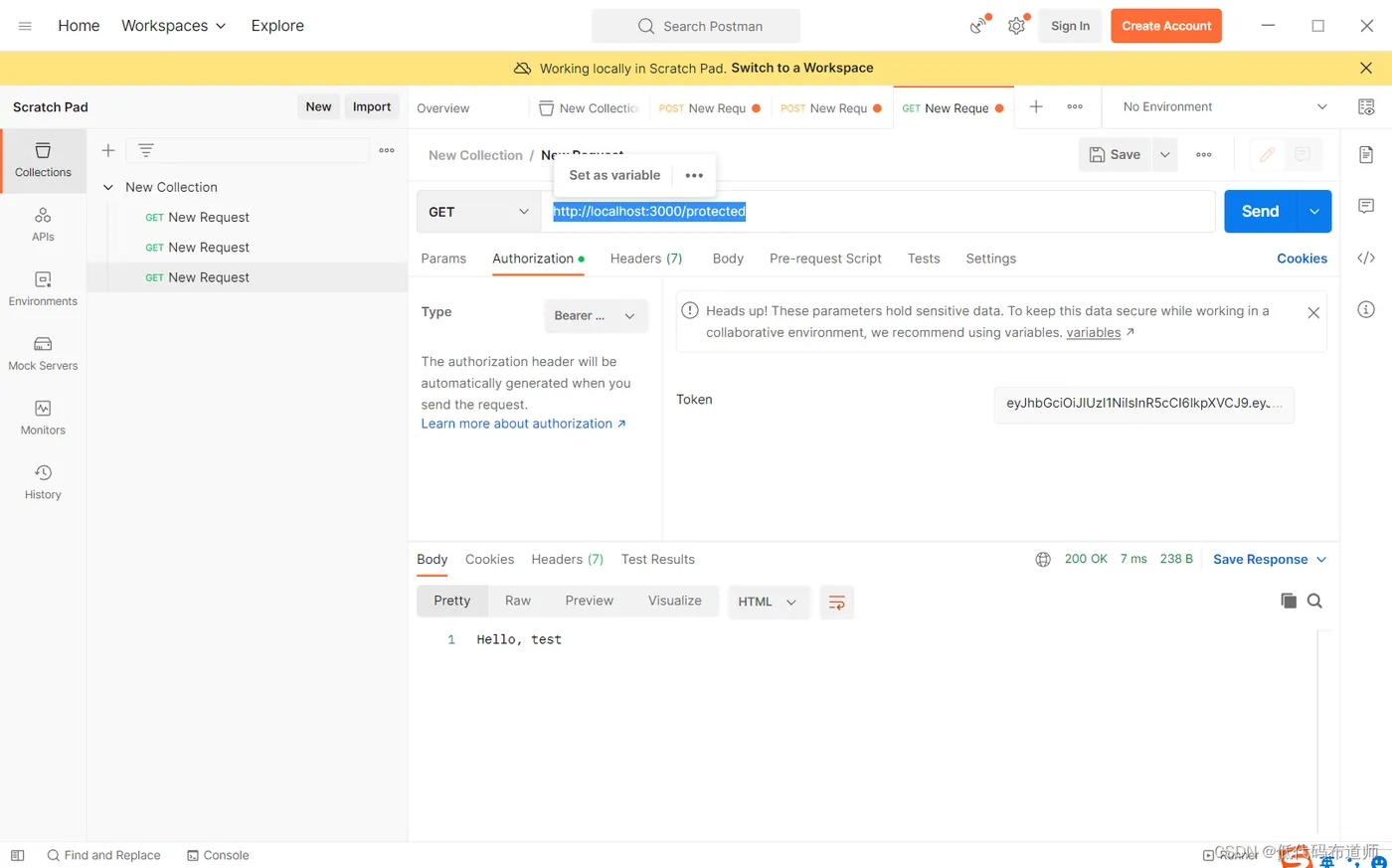1392x868 pixels.
Task: Open the Save Response dropdown
Action: pyautogui.click(x=1270, y=560)
